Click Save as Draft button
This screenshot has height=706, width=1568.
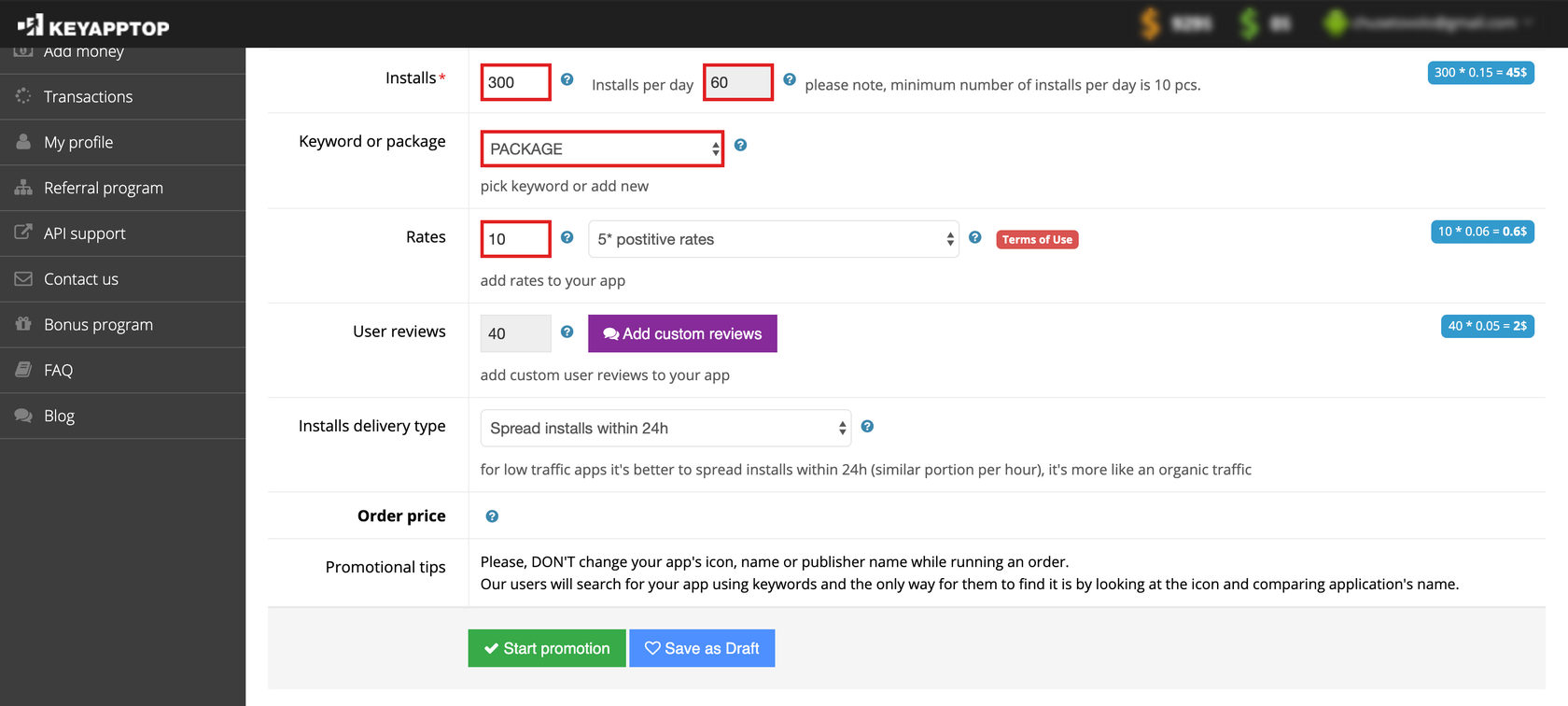point(702,648)
